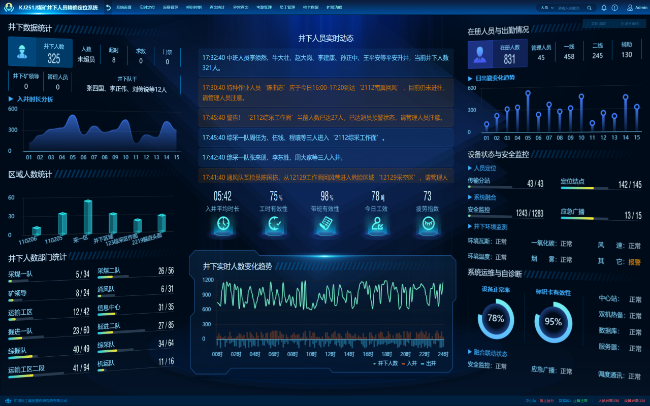Click the 疲劳指数 icon
650x406 pixels.
coord(427,225)
